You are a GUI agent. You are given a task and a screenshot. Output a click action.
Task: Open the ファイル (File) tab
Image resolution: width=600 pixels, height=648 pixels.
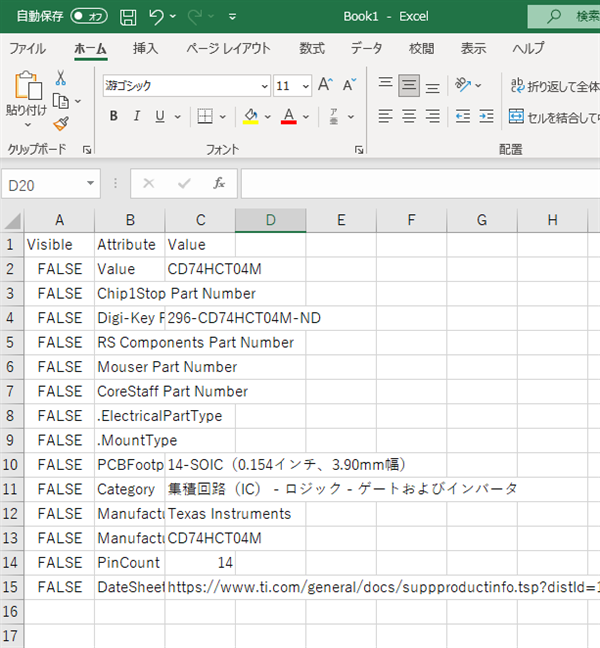click(x=28, y=49)
